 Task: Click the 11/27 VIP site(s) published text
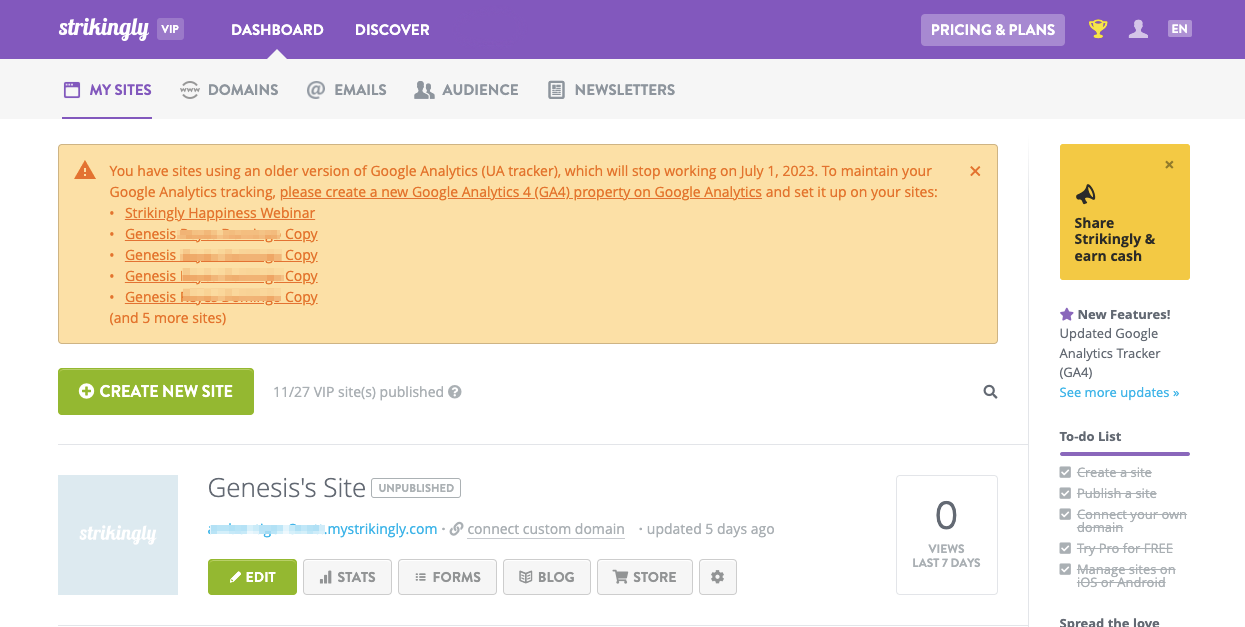point(358,392)
